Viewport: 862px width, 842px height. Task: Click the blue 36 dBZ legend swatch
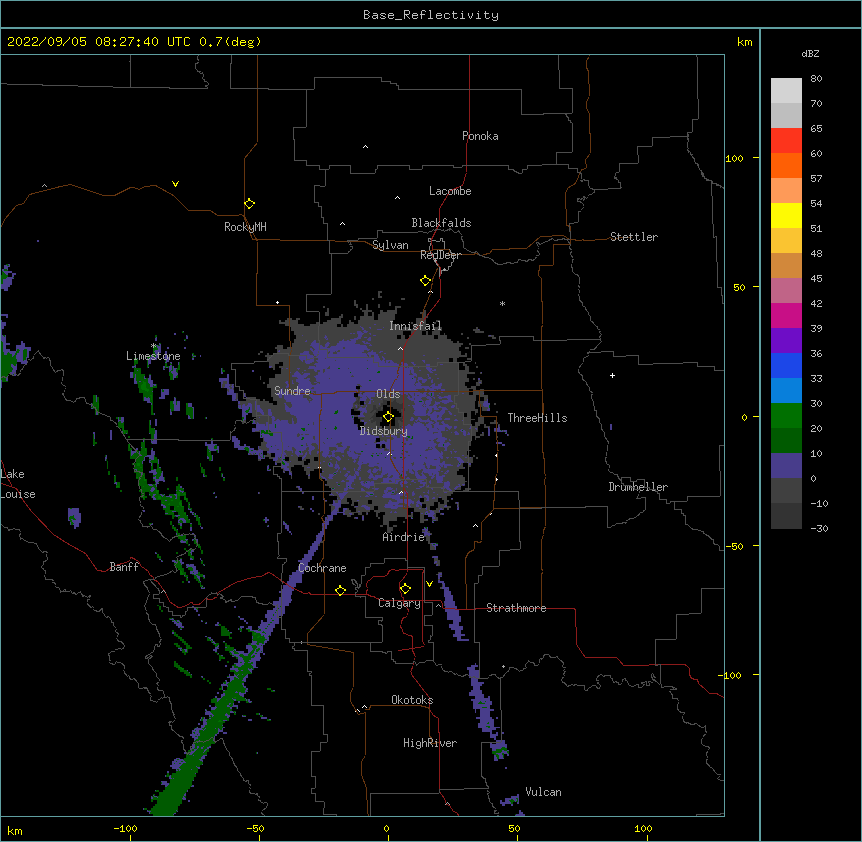[x=786, y=365]
